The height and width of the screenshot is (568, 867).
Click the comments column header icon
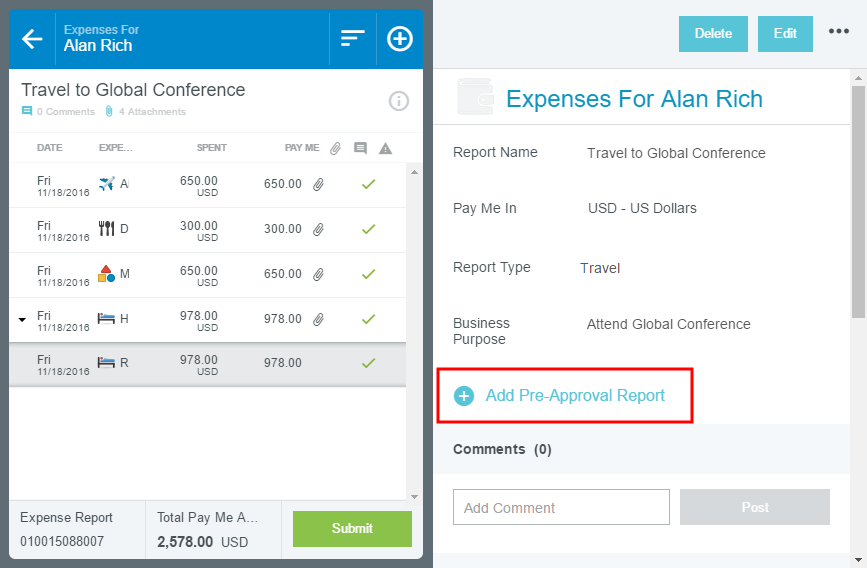point(360,148)
